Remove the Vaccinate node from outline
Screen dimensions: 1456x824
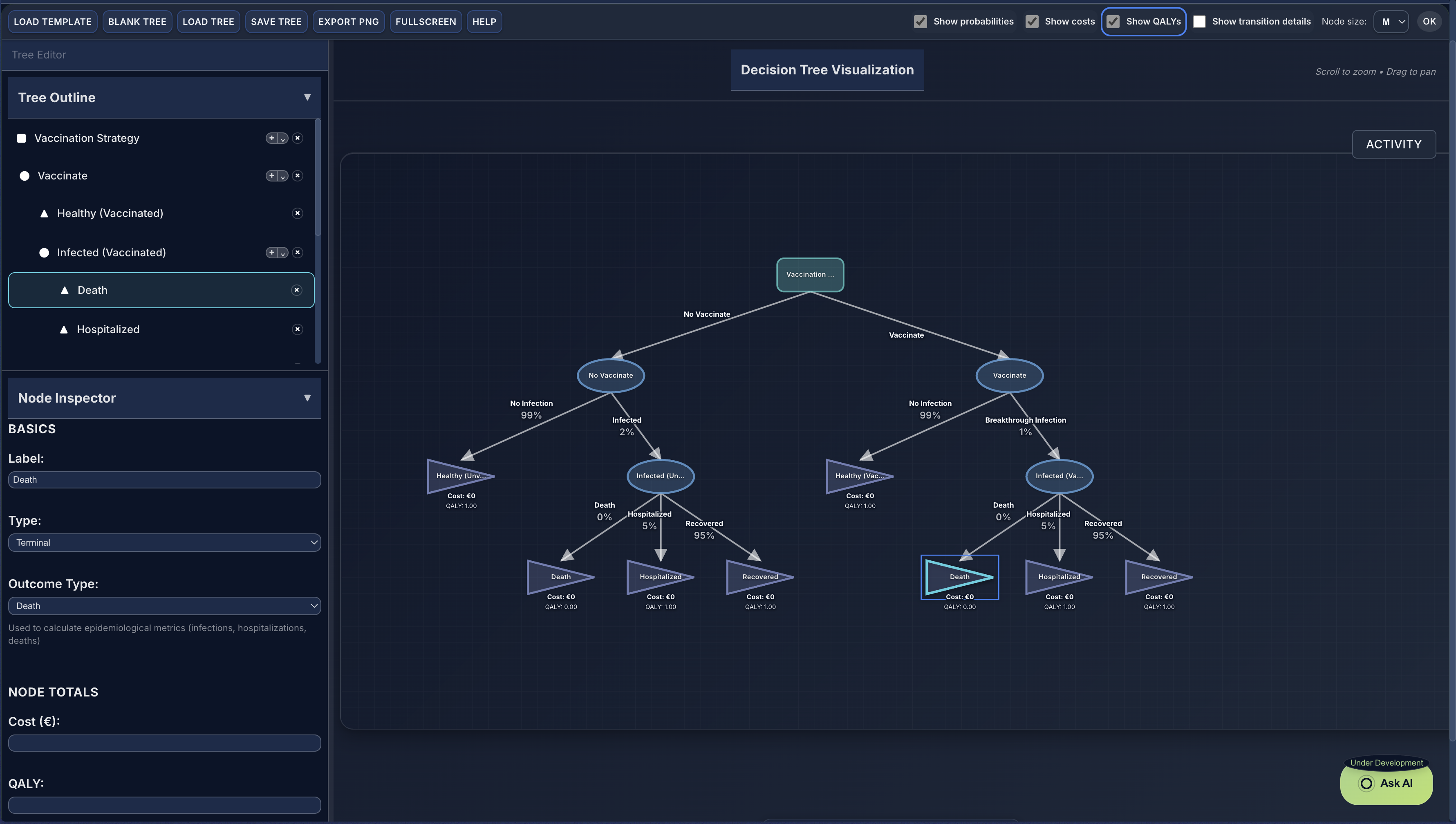click(x=298, y=176)
